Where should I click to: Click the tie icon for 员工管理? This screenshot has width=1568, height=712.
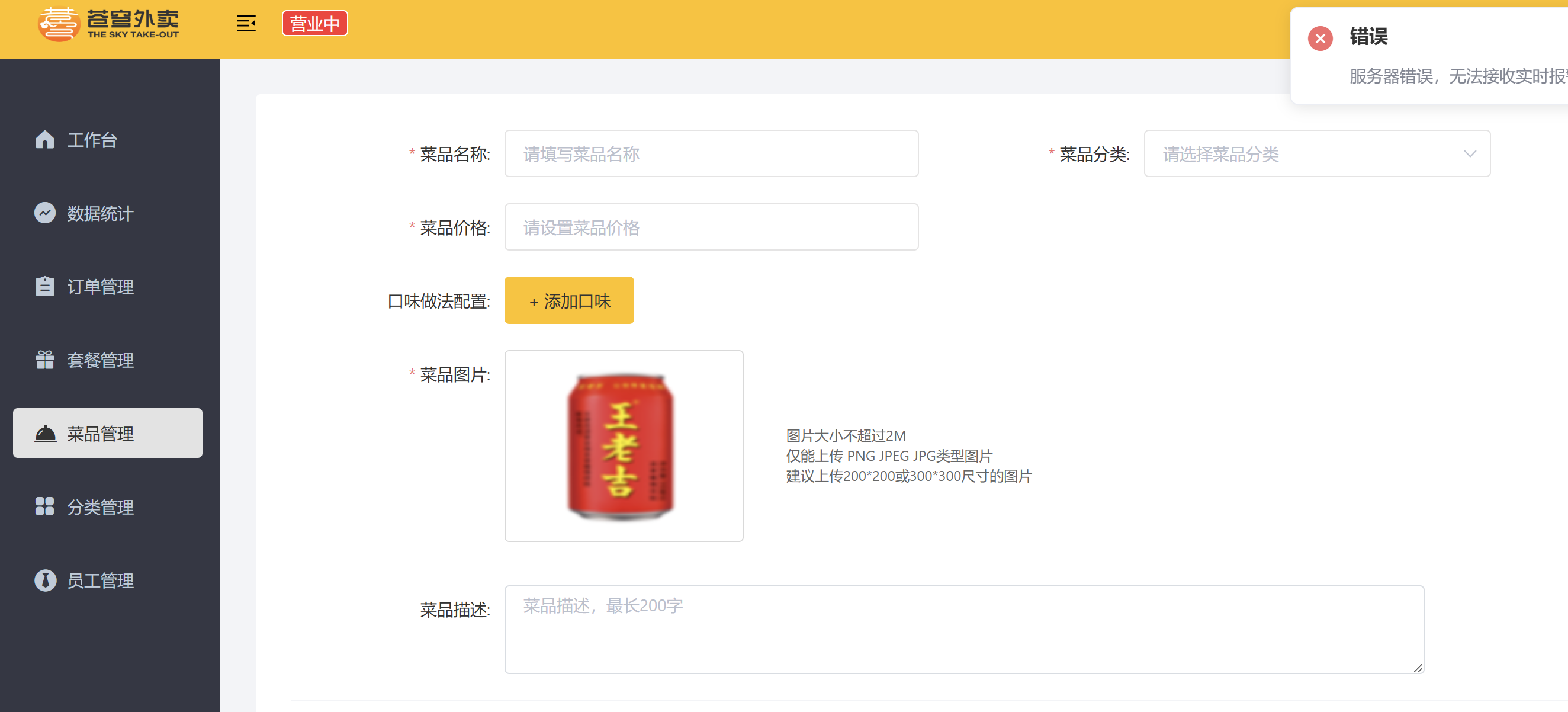click(x=44, y=580)
